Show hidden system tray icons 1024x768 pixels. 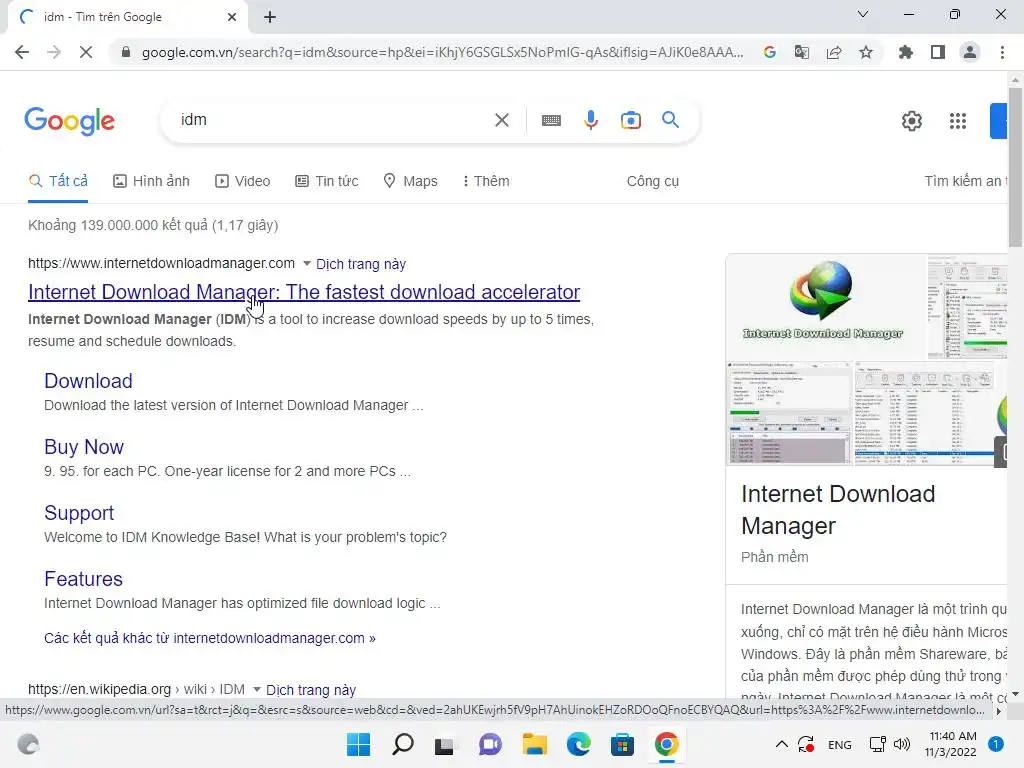click(782, 744)
